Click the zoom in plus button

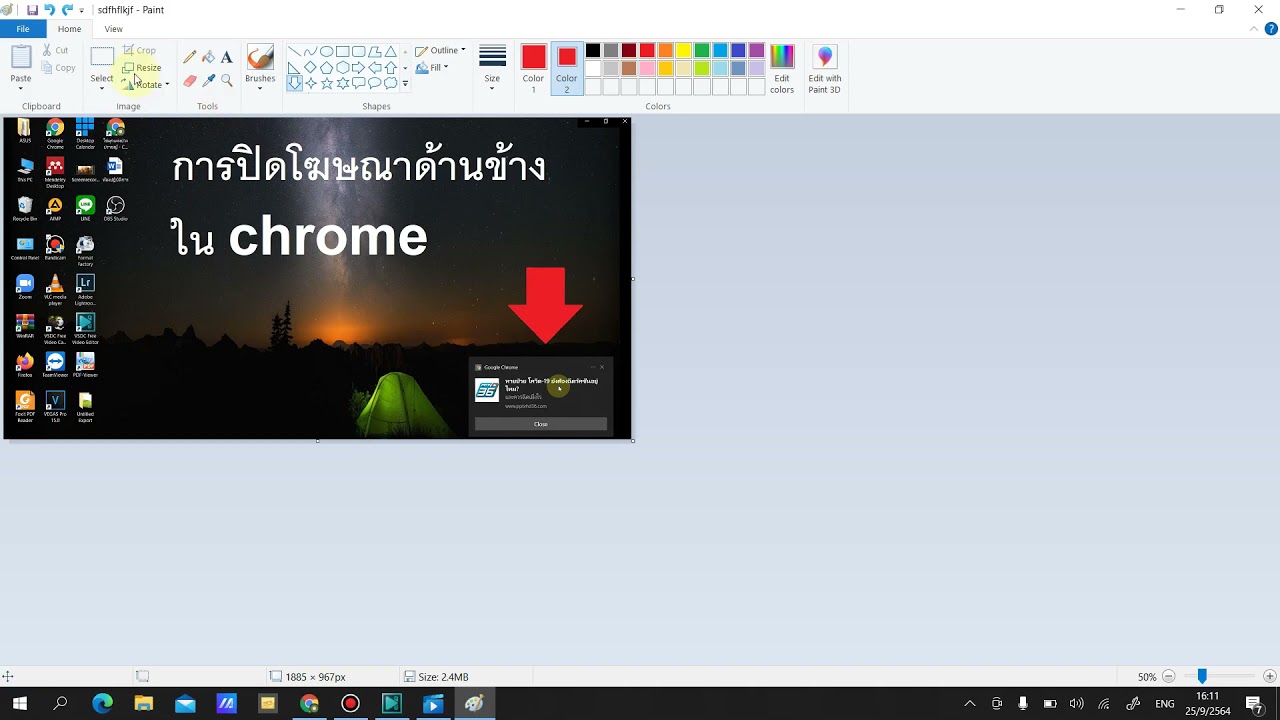(1269, 677)
